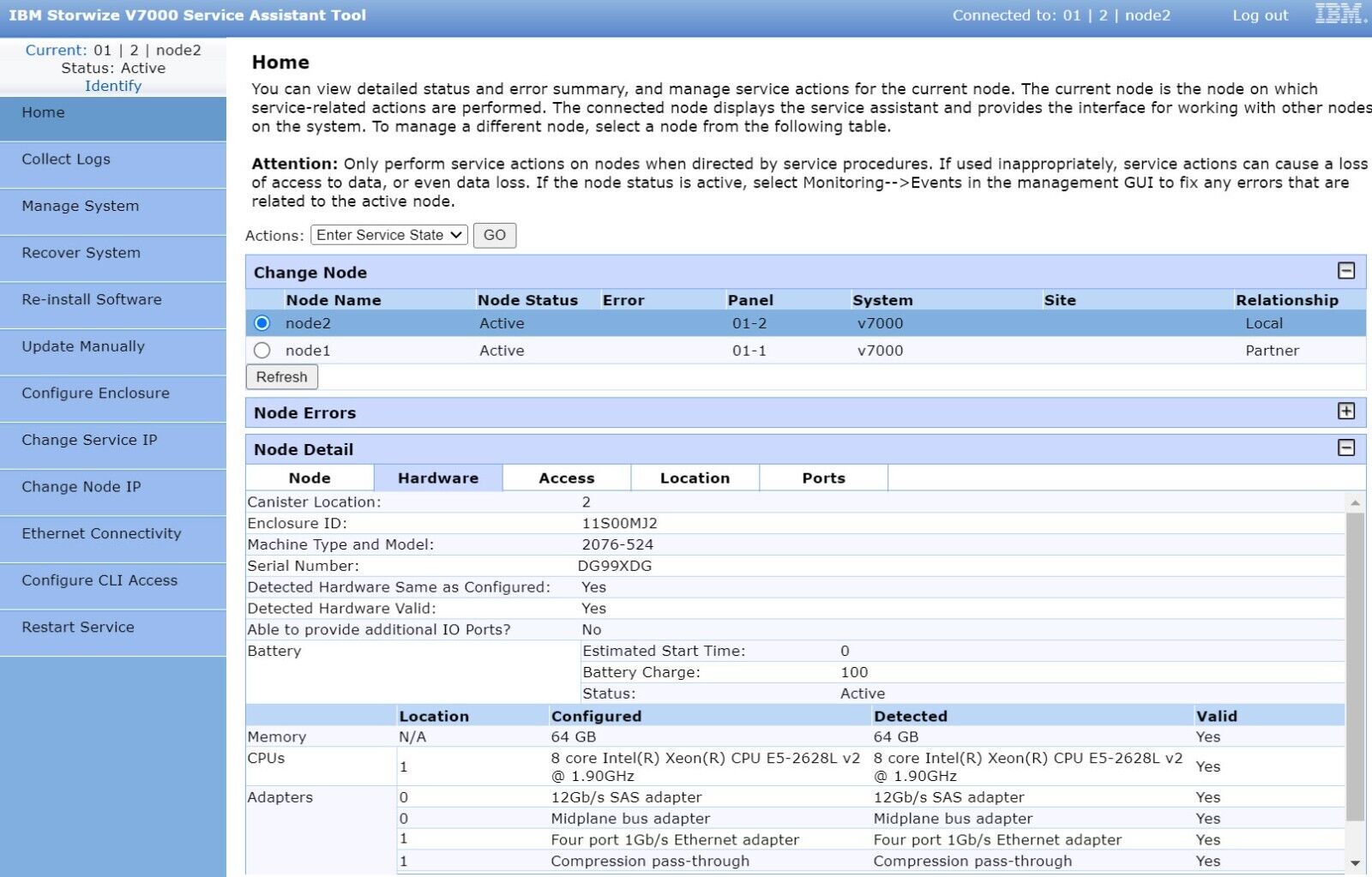Image resolution: width=1372 pixels, height=877 pixels.
Task: Click the configured 12Gb/s SAS adapter cell
Action: tap(626, 797)
